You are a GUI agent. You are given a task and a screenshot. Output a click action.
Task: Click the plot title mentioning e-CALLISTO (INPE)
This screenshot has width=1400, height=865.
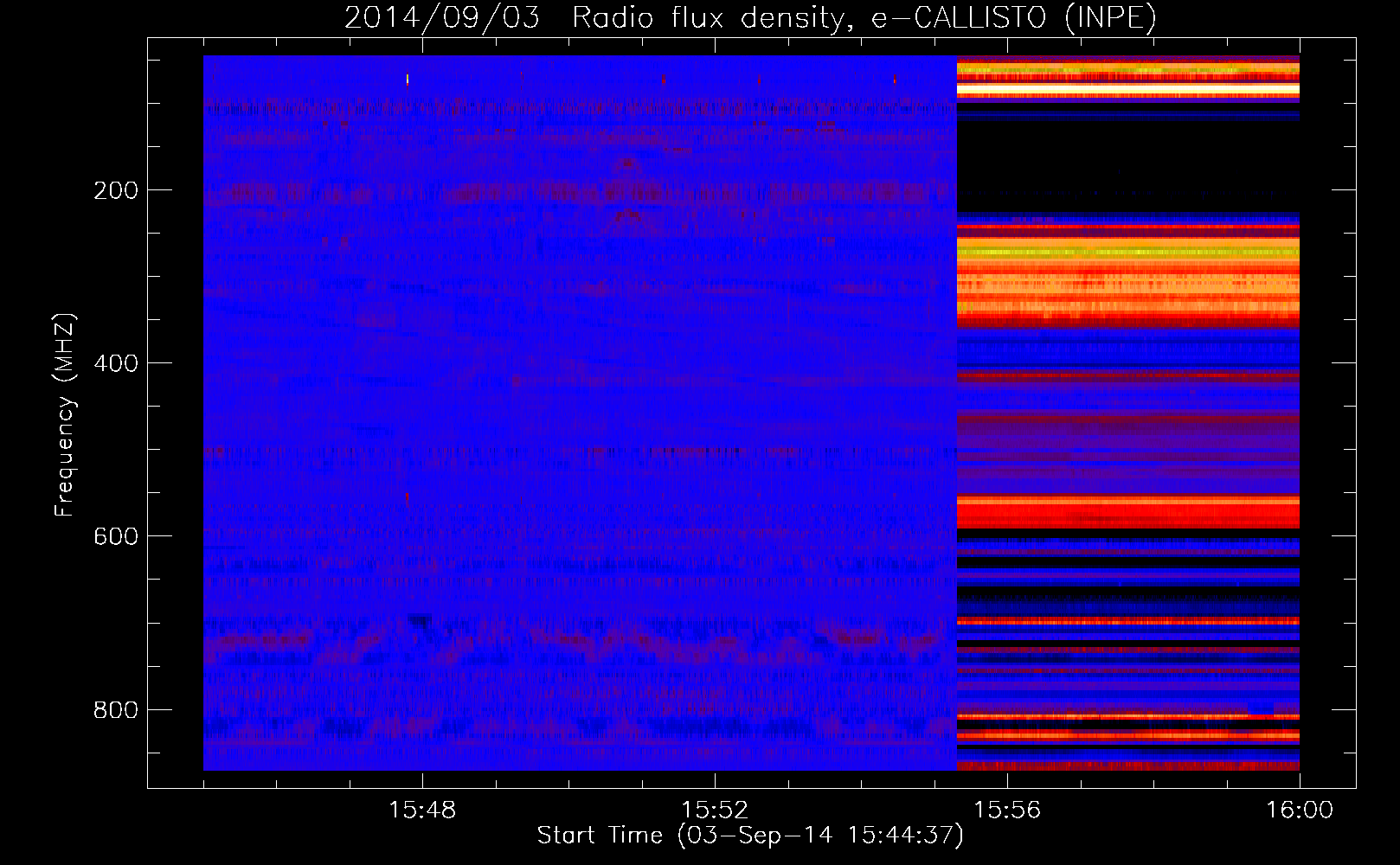(x=750, y=17)
